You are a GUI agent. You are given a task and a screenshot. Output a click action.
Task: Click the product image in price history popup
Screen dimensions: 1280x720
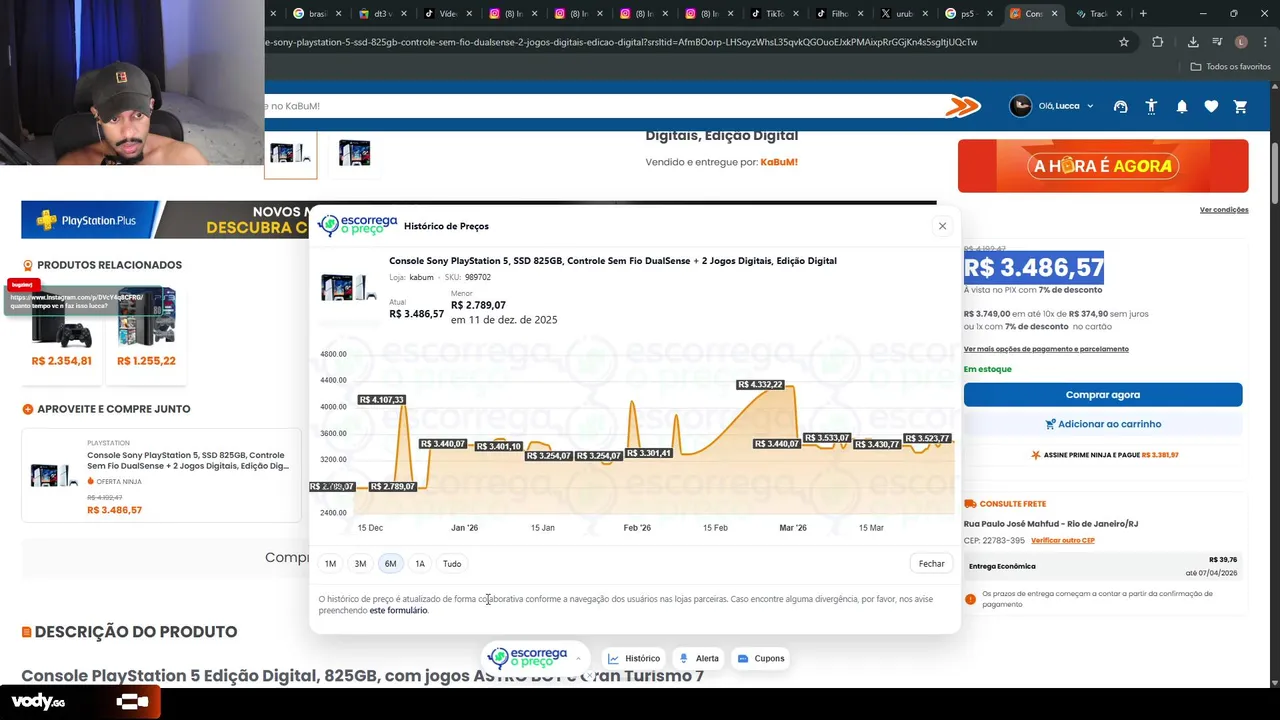(348, 287)
